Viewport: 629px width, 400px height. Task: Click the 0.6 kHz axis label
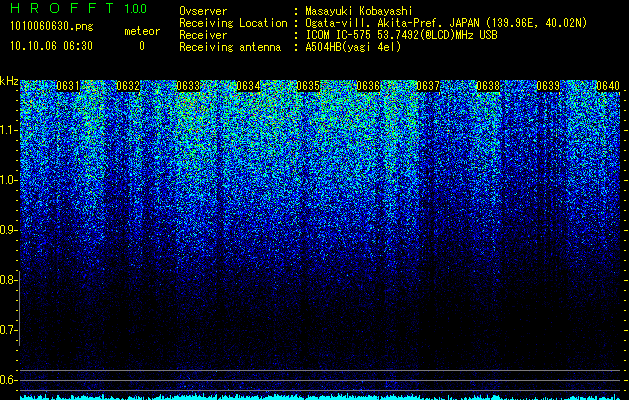point(8,380)
